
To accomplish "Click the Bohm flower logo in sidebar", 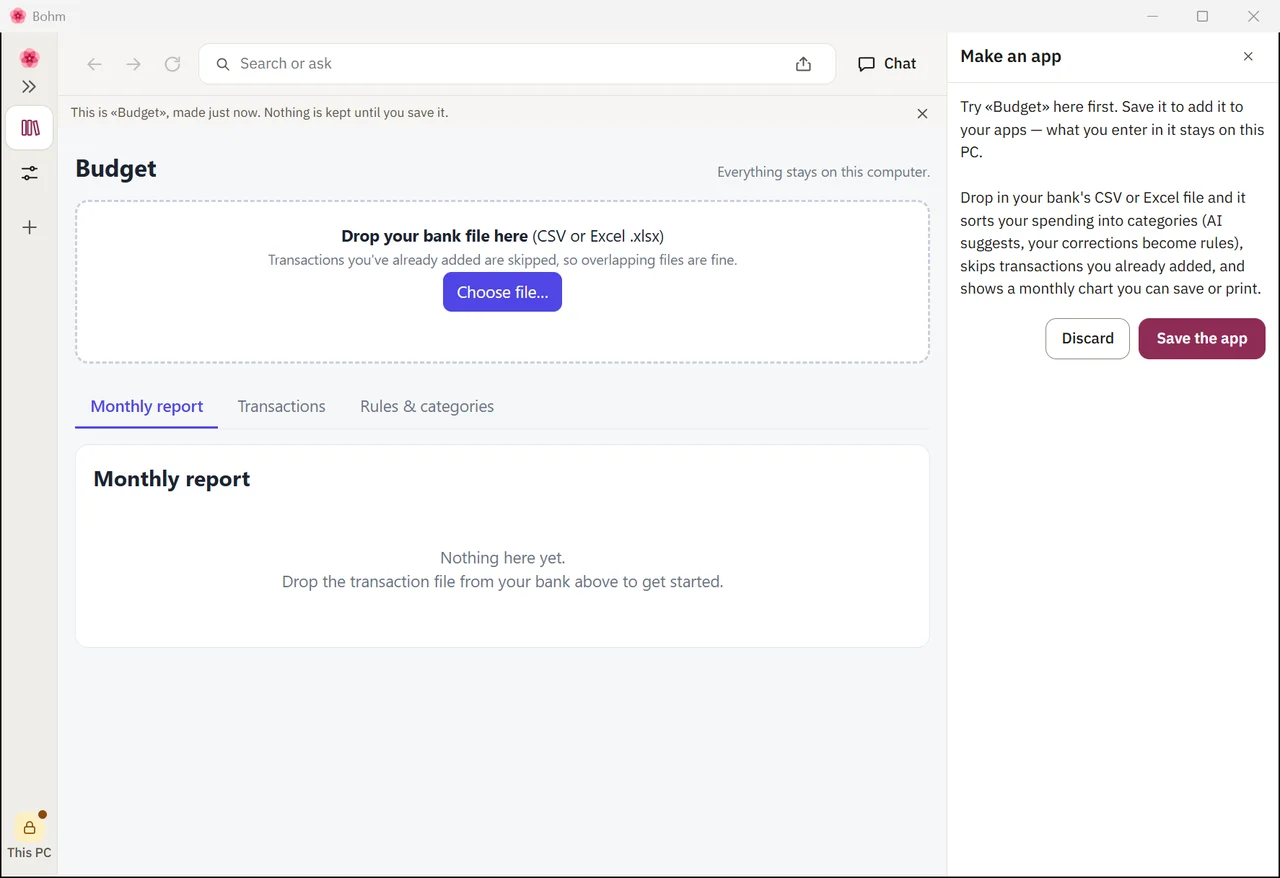I will (x=29, y=58).
